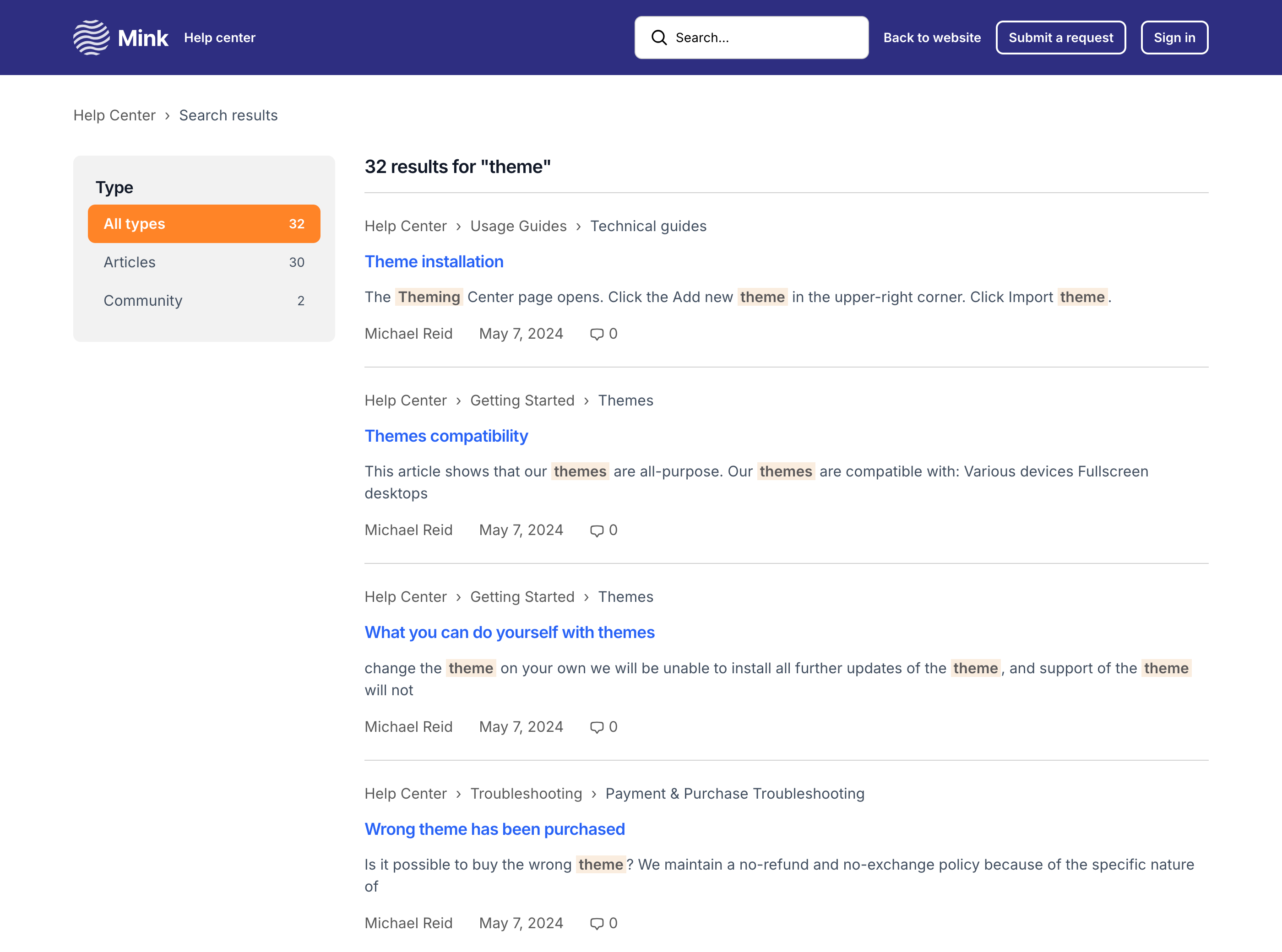Viewport: 1282px width, 952px height.
Task: Open Technical guides breadcrumb link
Action: (x=648, y=226)
